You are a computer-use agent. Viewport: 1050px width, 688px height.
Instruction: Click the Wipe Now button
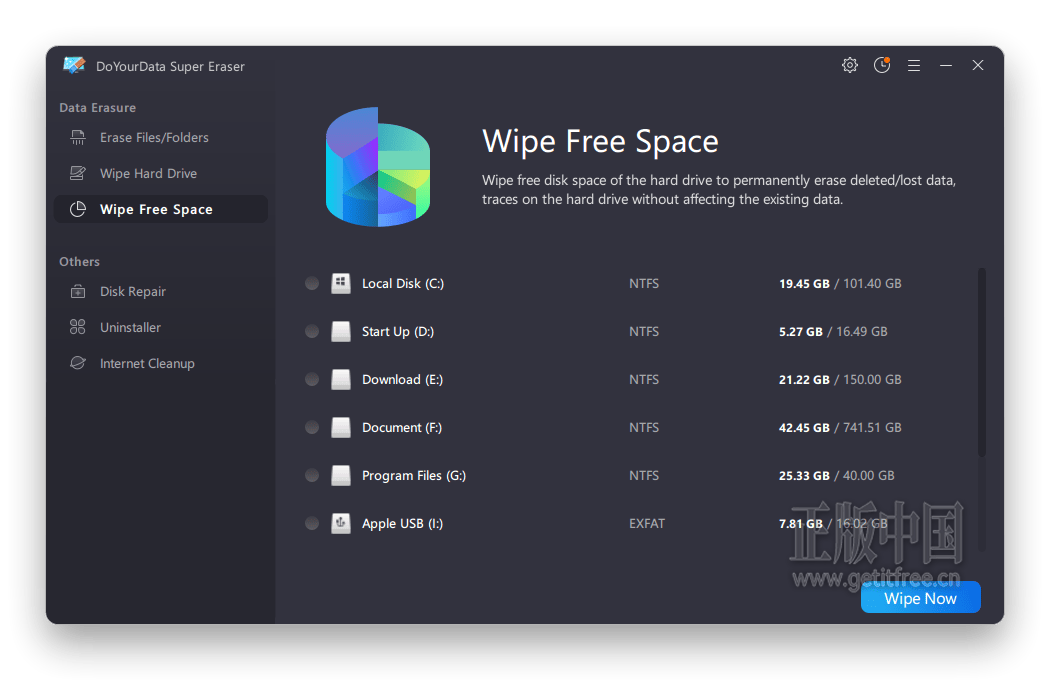tap(921, 598)
